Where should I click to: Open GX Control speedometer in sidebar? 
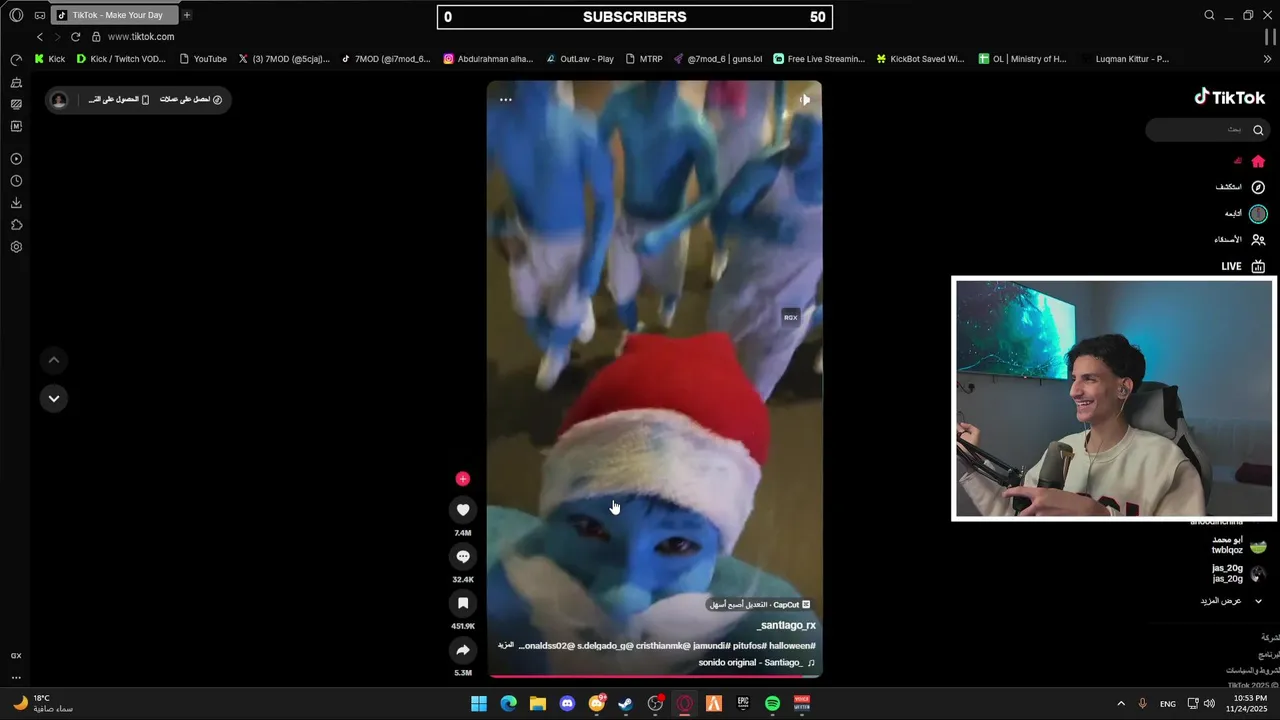pyautogui.click(x=16, y=60)
